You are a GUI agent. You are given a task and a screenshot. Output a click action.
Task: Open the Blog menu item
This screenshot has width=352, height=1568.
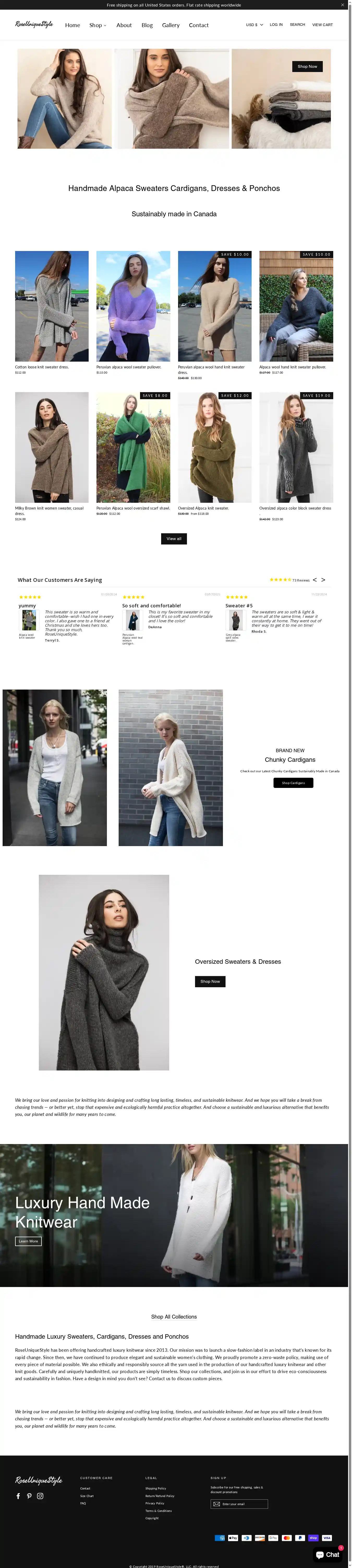tap(147, 25)
